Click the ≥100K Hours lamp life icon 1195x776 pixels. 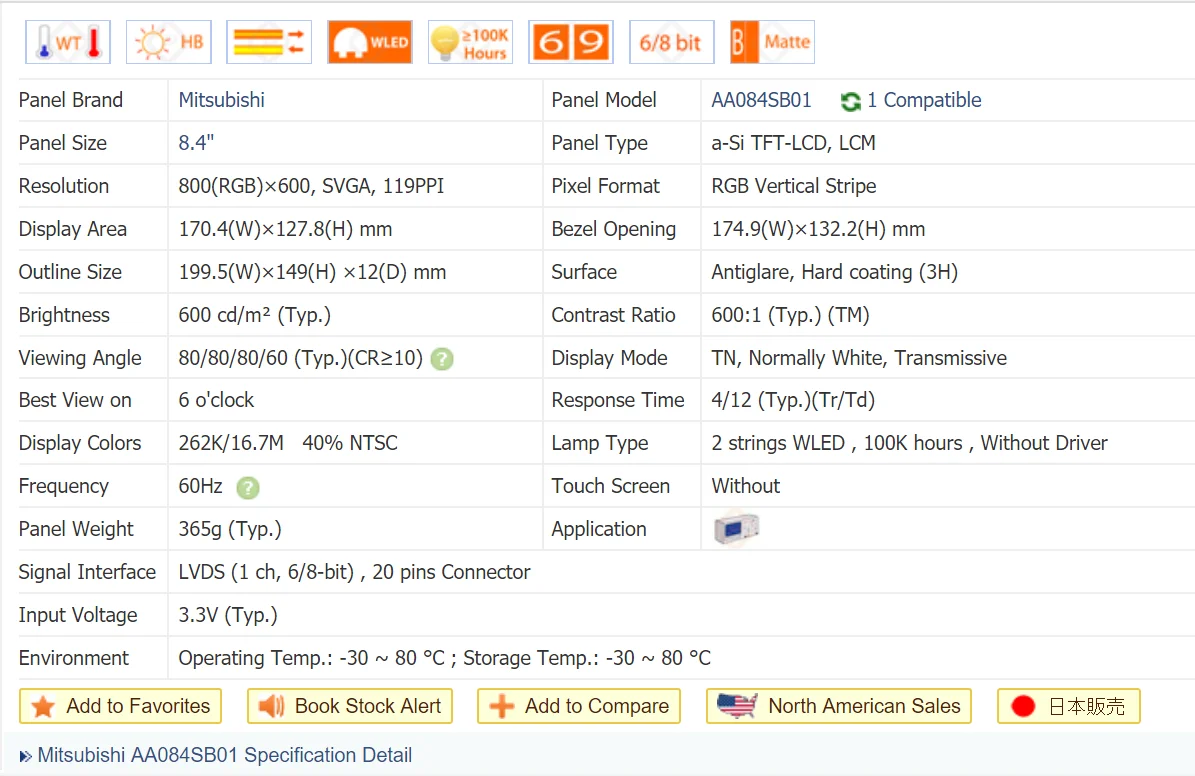pyautogui.click(x=470, y=42)
